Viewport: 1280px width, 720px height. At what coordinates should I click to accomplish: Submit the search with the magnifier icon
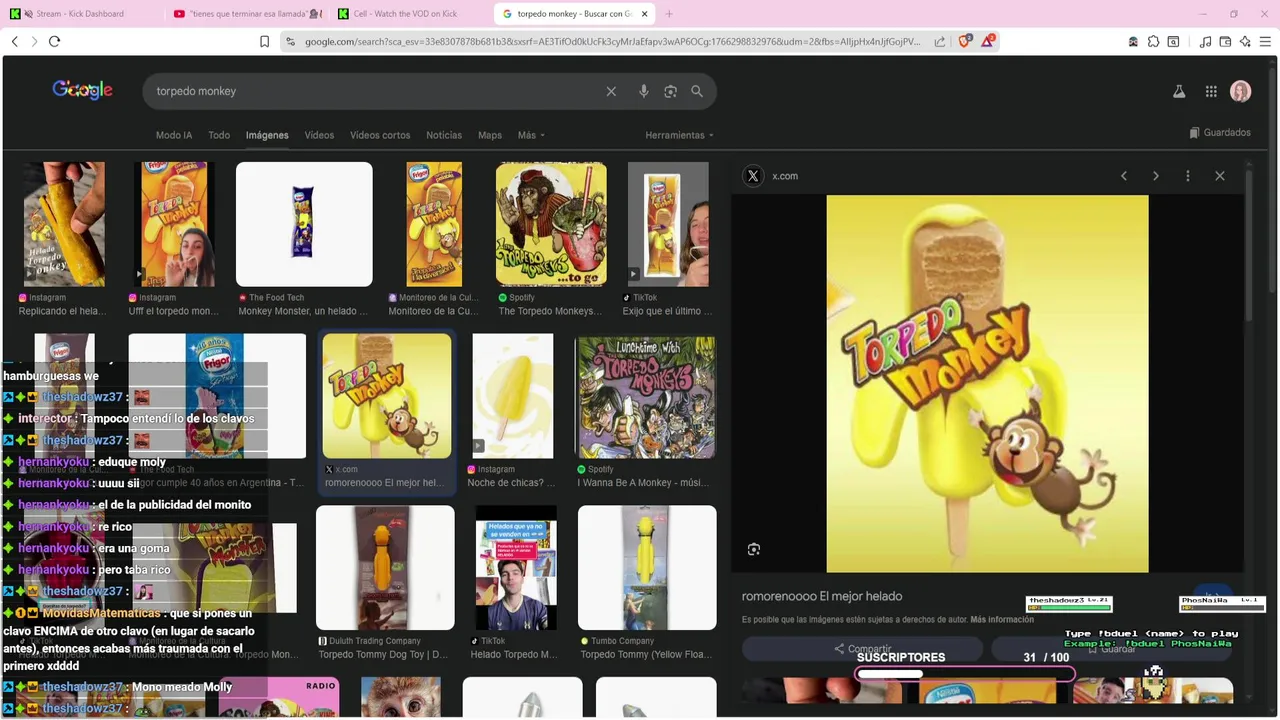(x=697, y=91)
